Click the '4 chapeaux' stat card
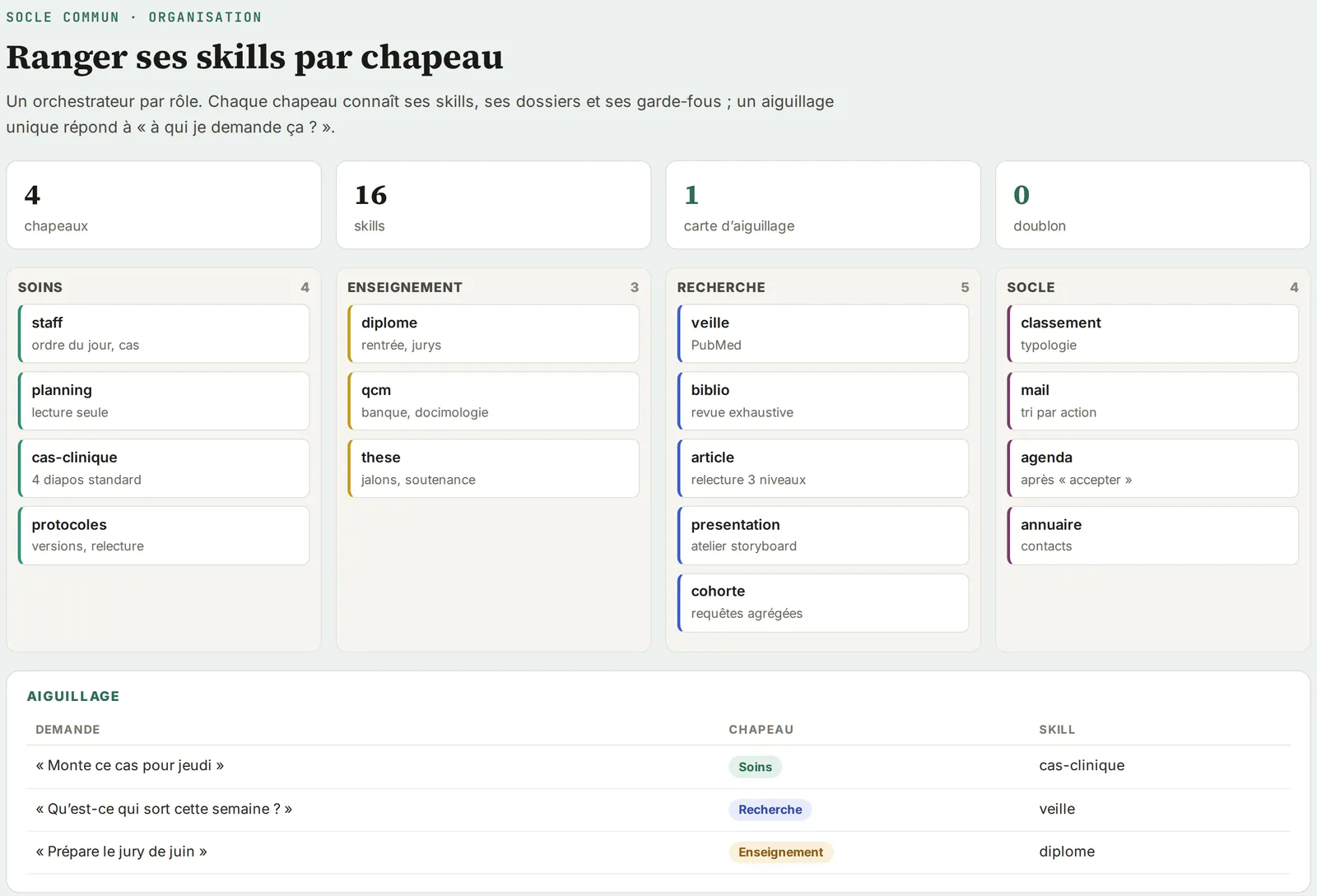This screenshot has width=1317, height=896. click(164, 205)
